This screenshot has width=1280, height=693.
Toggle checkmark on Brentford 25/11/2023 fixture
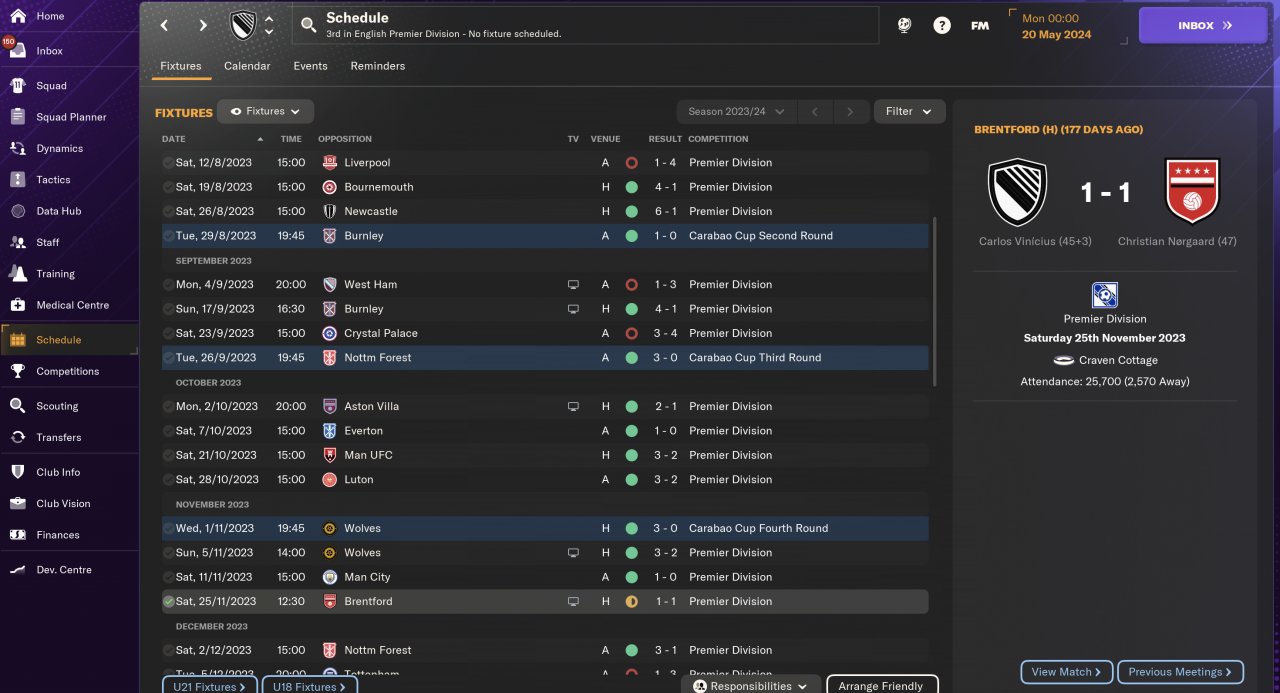coord(168,601)
